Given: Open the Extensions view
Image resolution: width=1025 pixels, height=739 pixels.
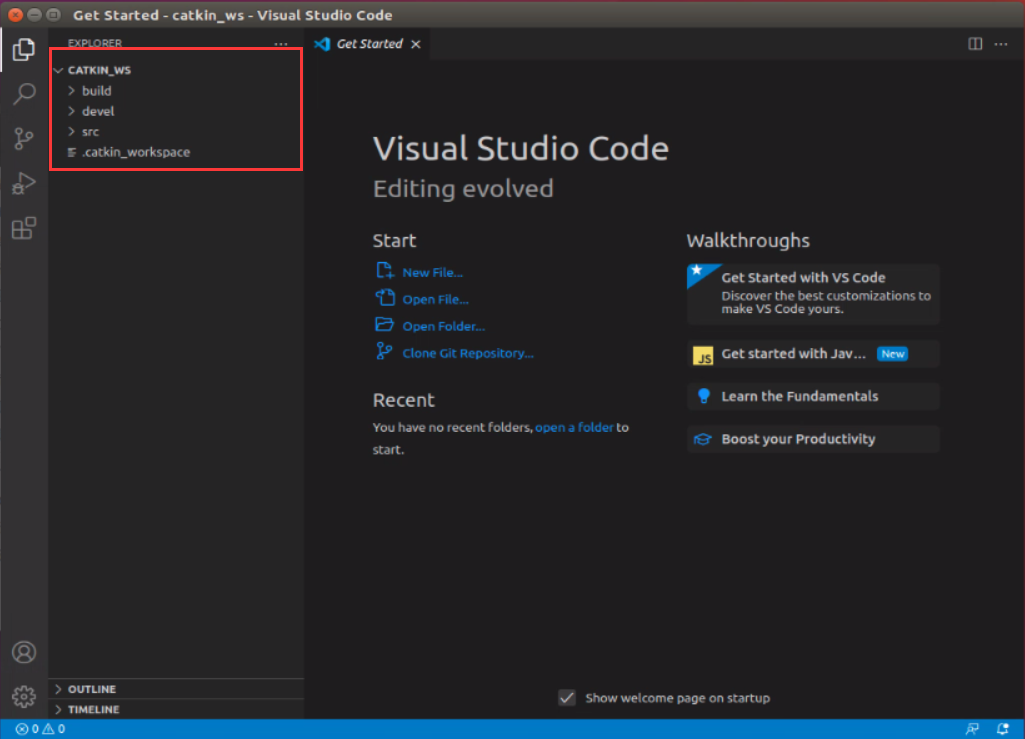Looking at the screenshot, I should pos(24,229).
